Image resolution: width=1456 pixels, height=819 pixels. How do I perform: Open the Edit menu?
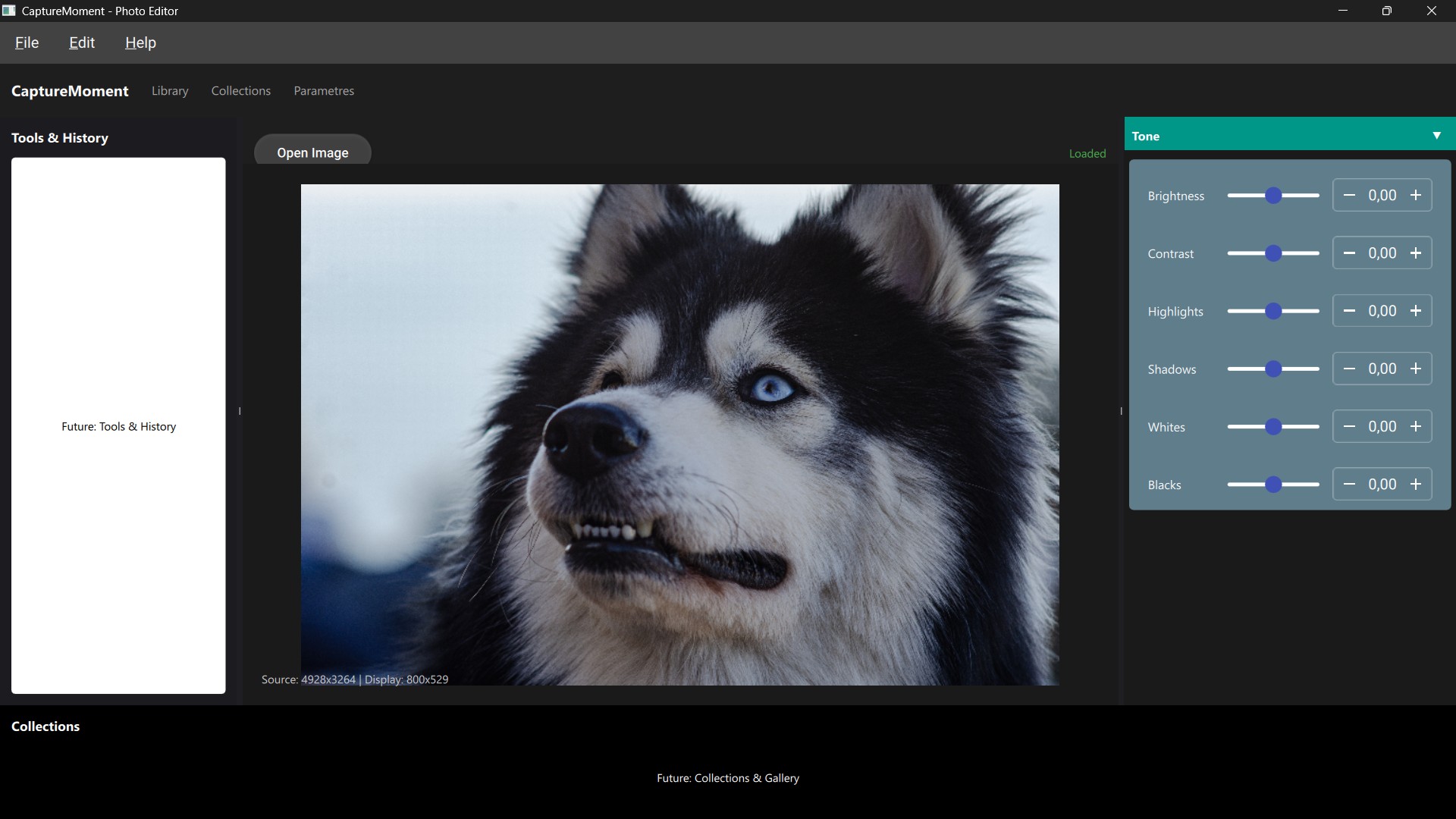82,42
